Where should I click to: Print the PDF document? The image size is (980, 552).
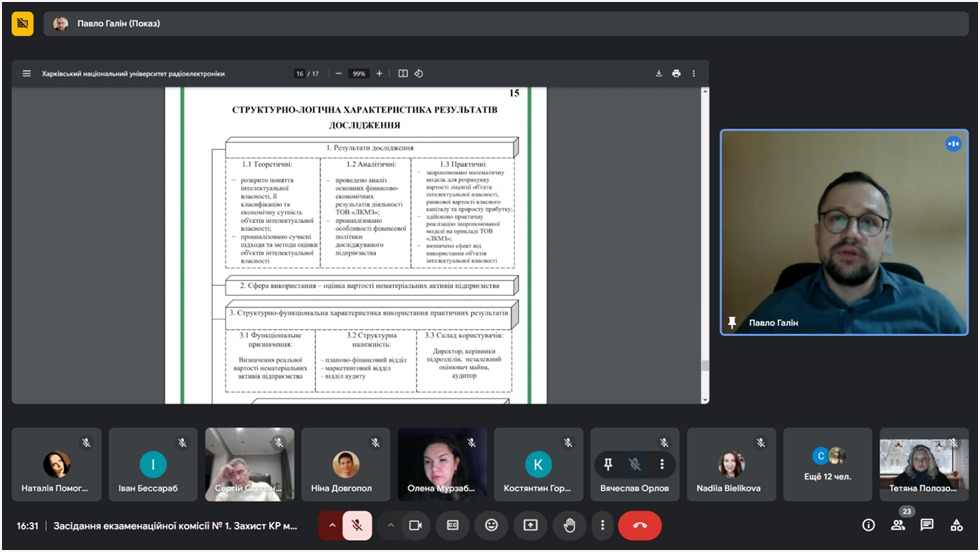pyautogui.click(x=677, y=73)
